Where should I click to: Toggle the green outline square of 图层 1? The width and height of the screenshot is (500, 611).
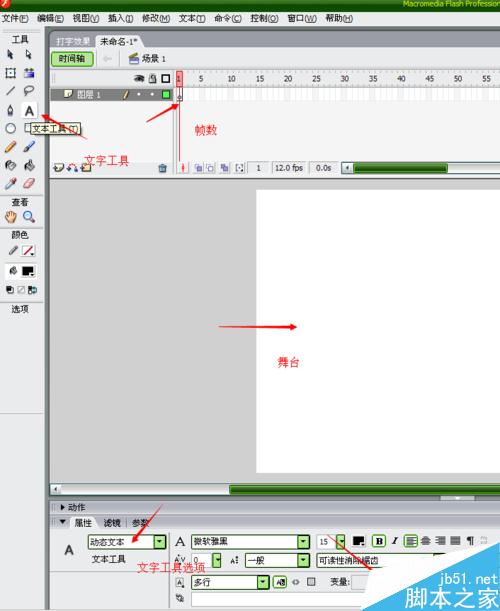(x=166, y=94)
